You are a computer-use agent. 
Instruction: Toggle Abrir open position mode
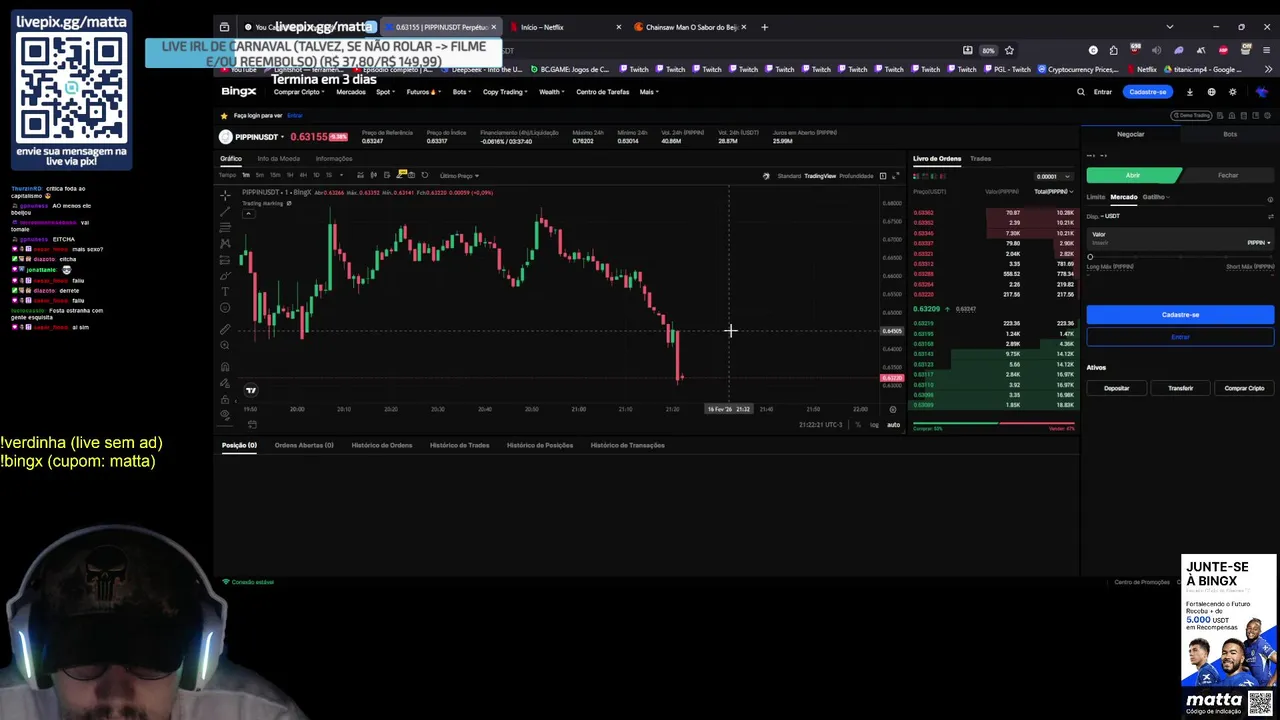pos(1133,175)
